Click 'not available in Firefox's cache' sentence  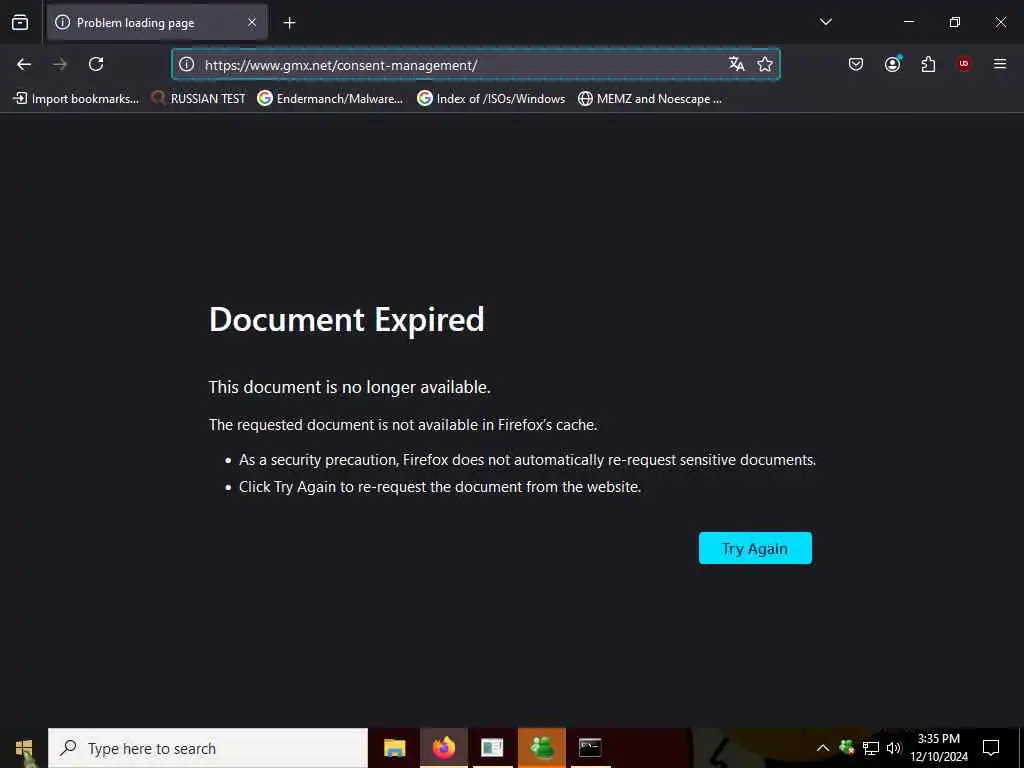pyautogui.click(x=403, y=424)
